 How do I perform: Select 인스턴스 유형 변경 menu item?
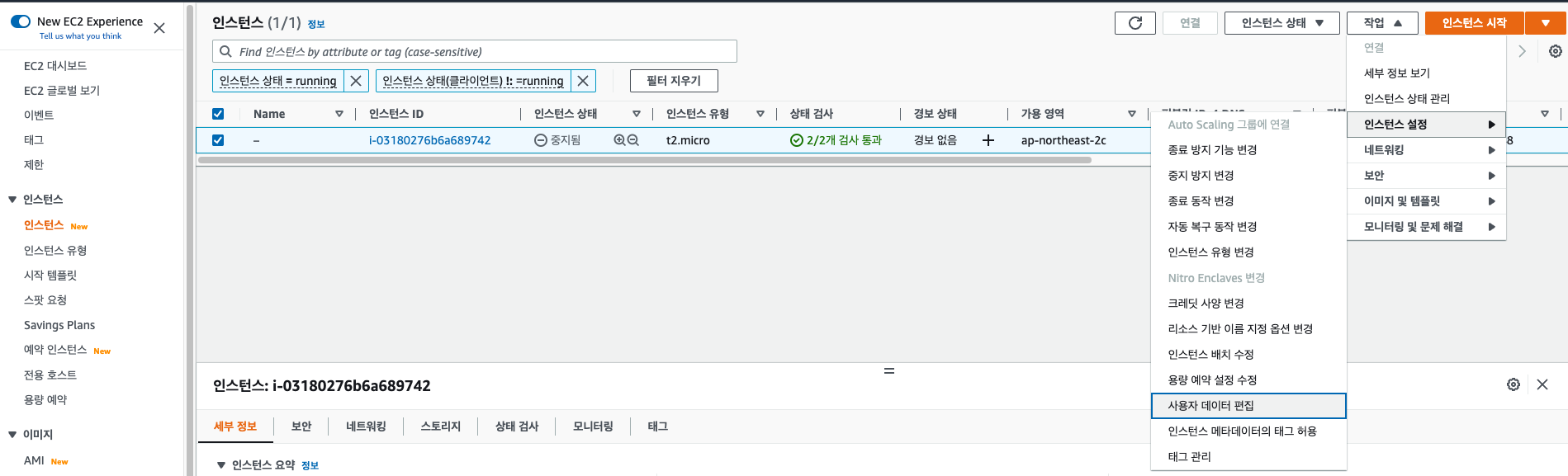1248,252
